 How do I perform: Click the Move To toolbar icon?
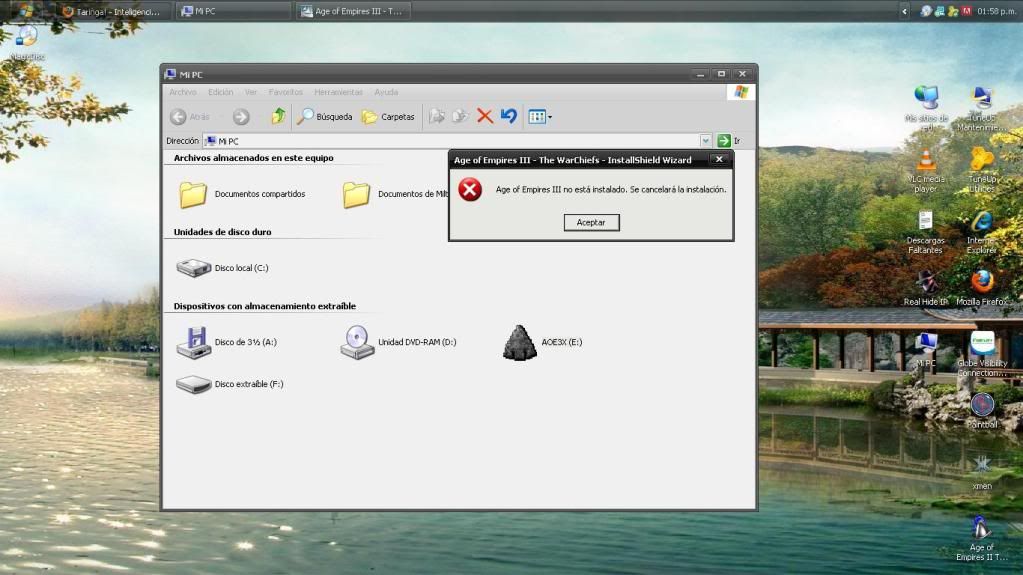click(436, 117)
